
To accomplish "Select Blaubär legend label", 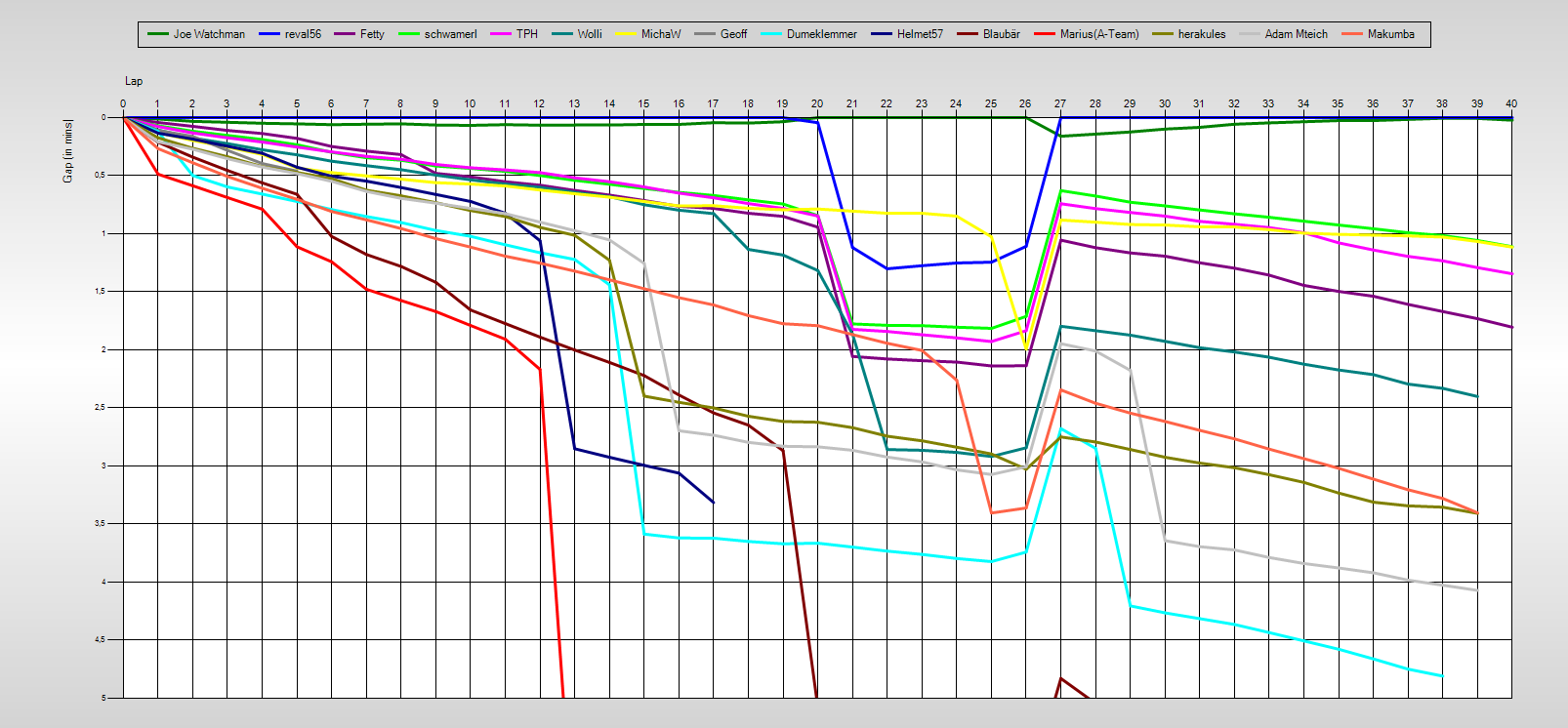I will tap(1002, 34).
